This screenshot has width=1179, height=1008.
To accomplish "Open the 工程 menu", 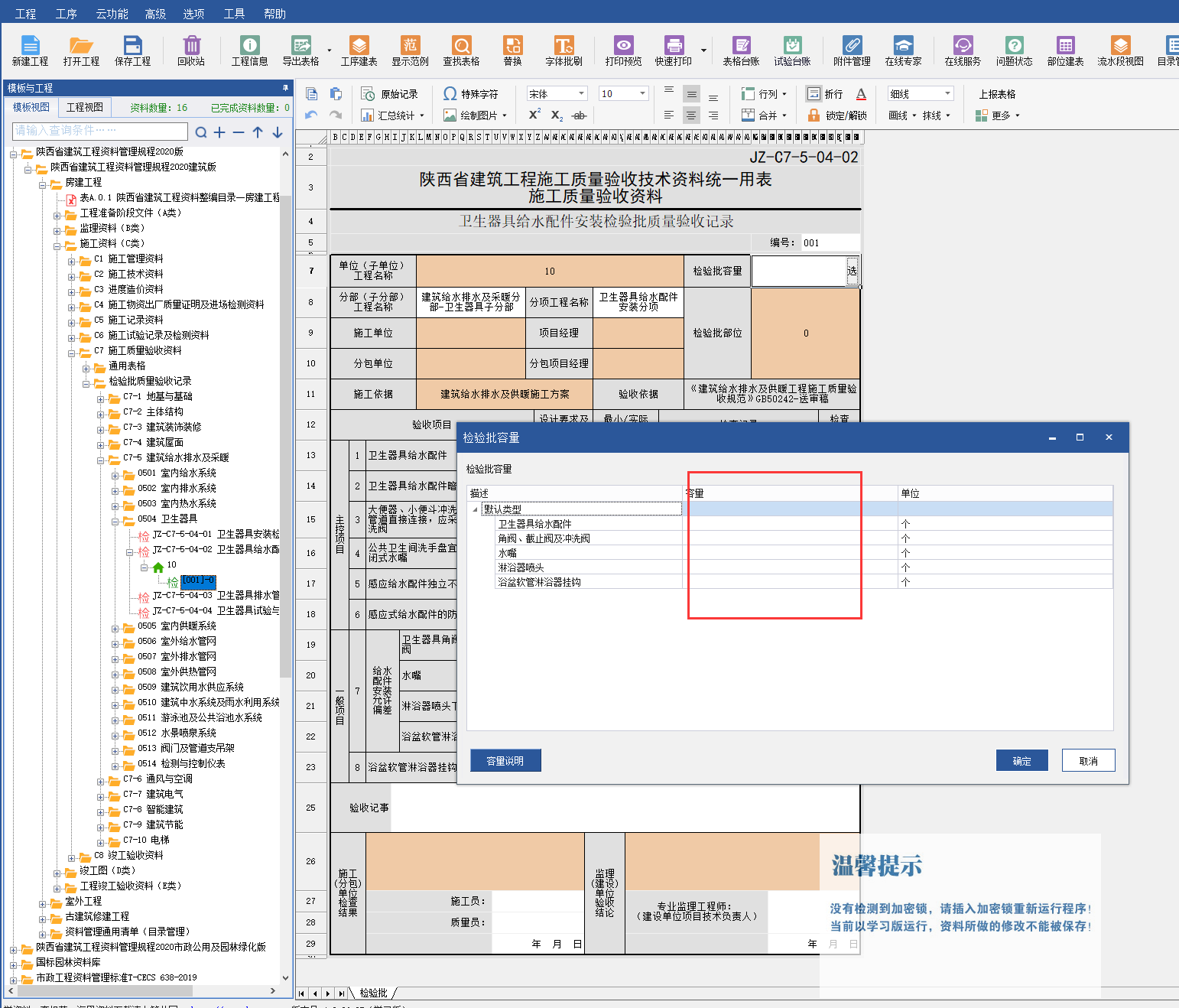I will click(x=25, y=14).
